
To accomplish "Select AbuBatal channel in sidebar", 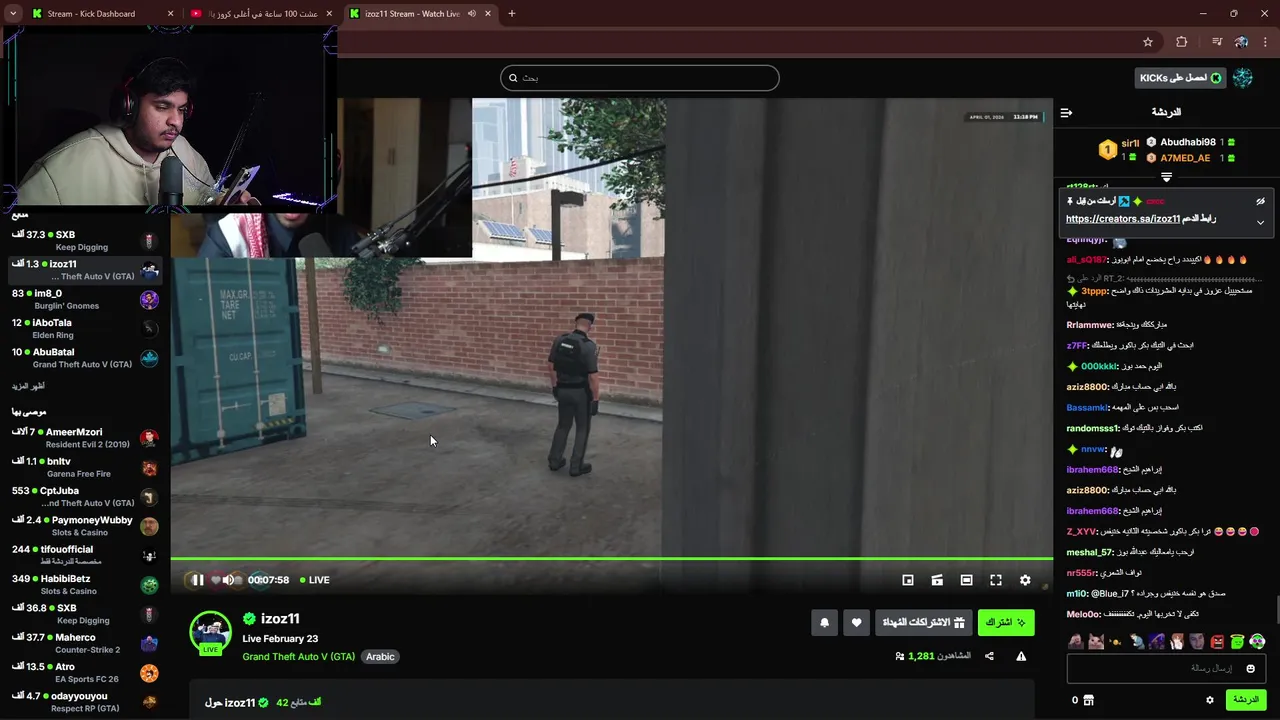I will point(85,358).
